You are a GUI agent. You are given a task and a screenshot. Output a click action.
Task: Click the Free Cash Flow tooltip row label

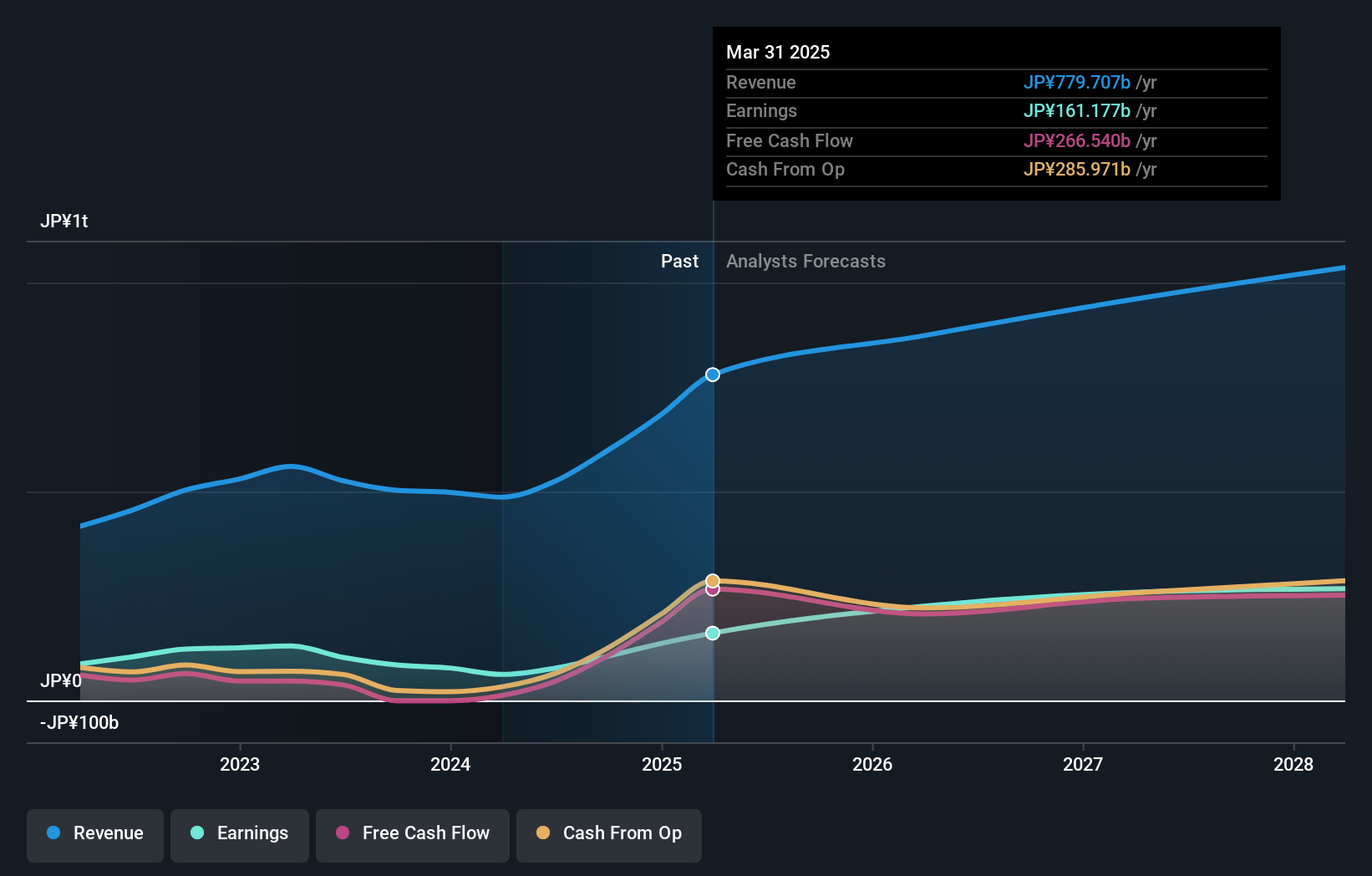(x=790, y=141)
